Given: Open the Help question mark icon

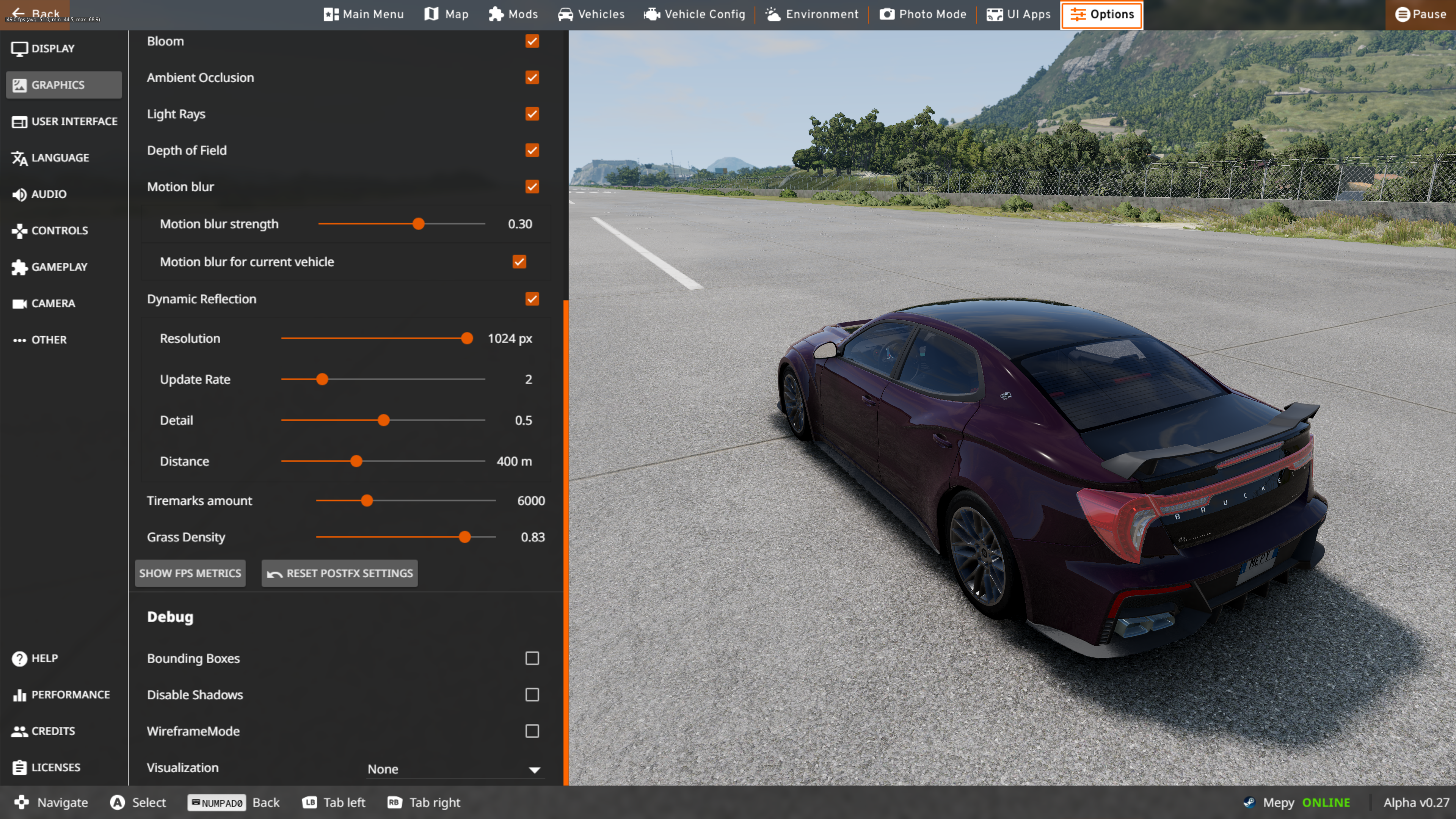Looking at the screenshot, I should click(x=19, y=659).
